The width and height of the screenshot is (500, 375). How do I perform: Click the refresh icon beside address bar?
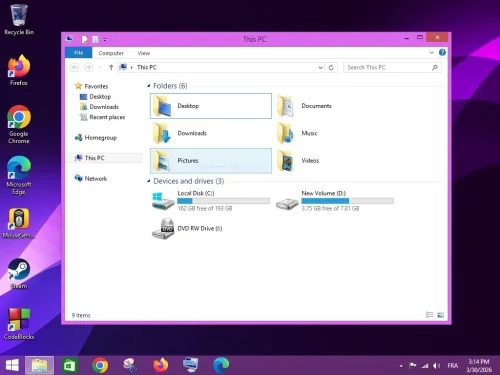pyautogui.click(x=331, y=67)
